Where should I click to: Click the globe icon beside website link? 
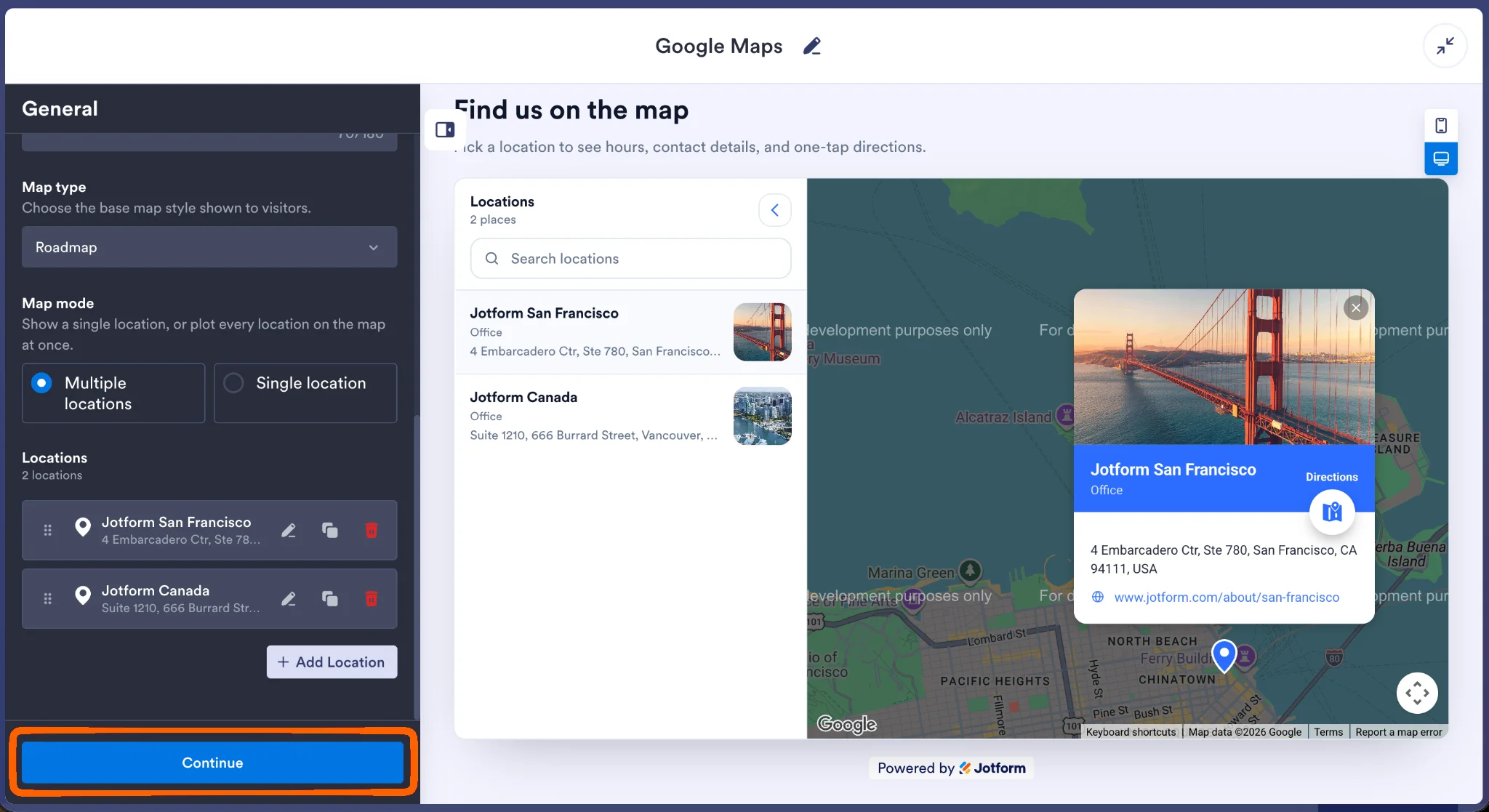[x=1098, y=597]
